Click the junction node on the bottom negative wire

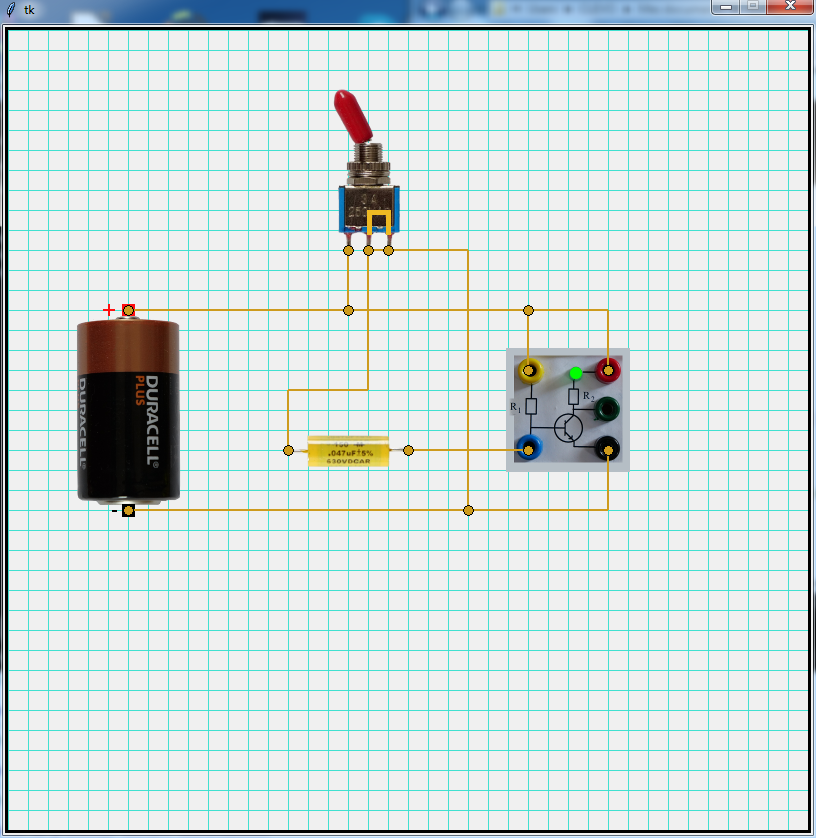coord(468,510)
